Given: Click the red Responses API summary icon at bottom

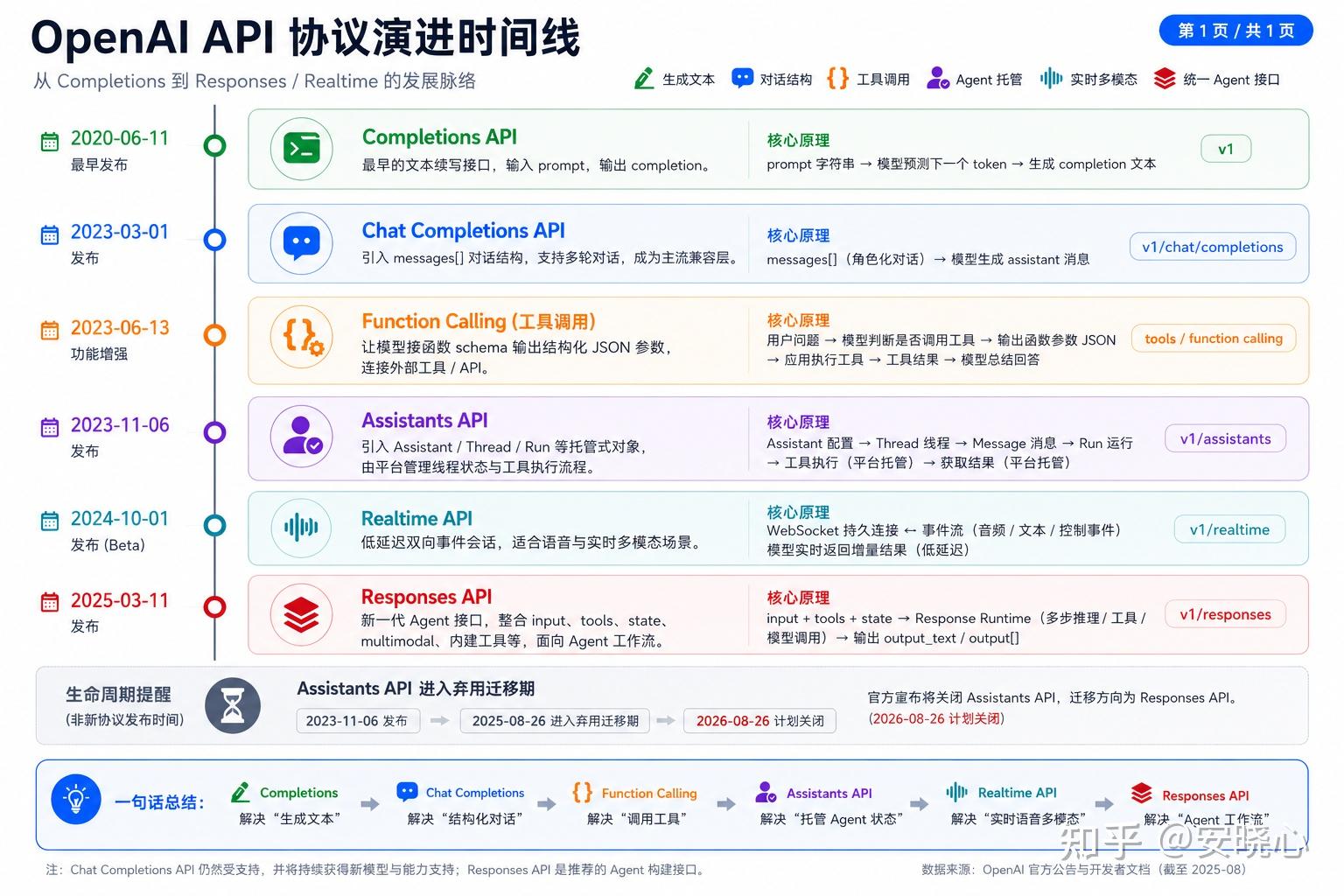Looking at the screenshot, I should point(1141,794).
